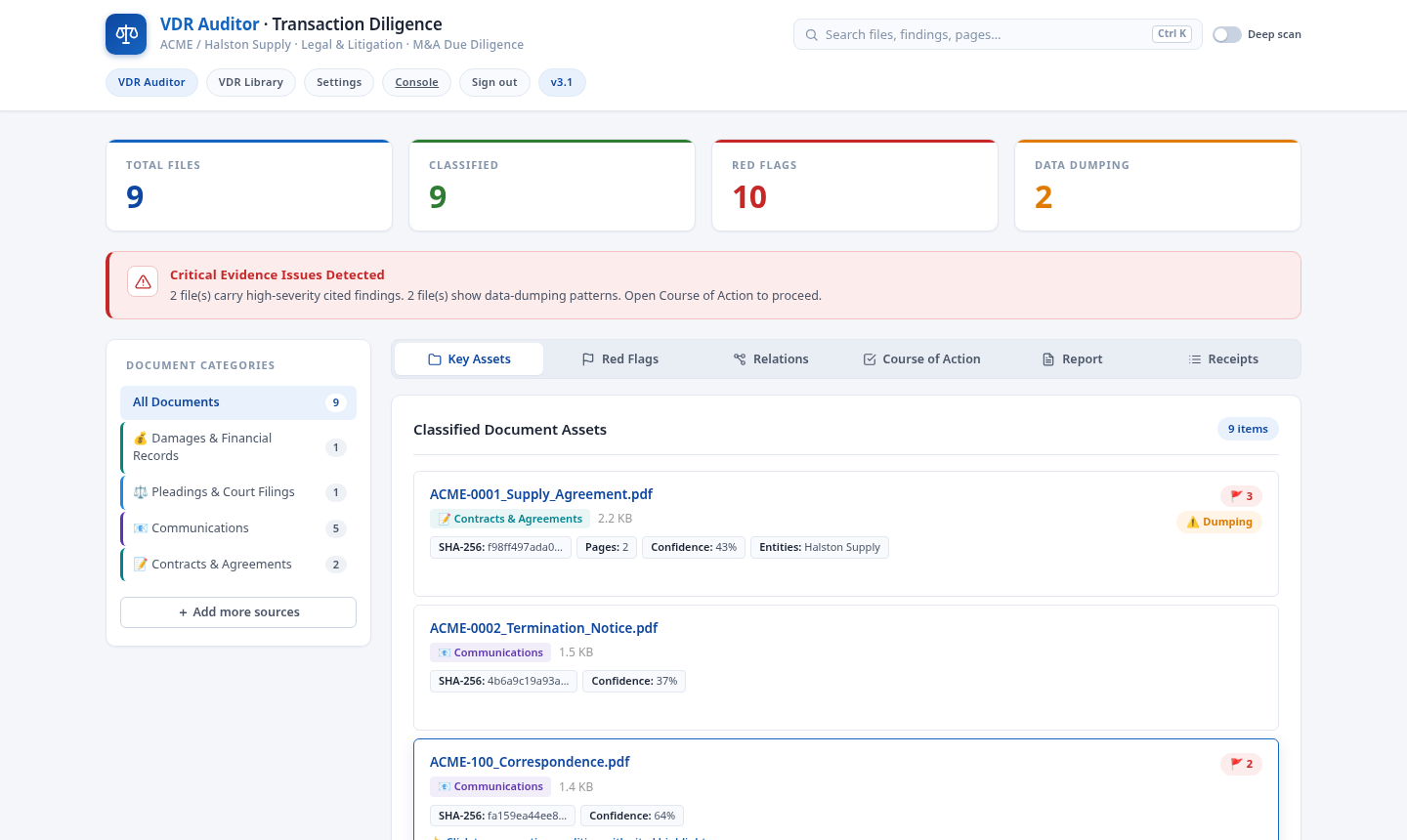Click the Dumping warning badge on ACME-0001
1407x840 pixels.
pos(1219,522)
